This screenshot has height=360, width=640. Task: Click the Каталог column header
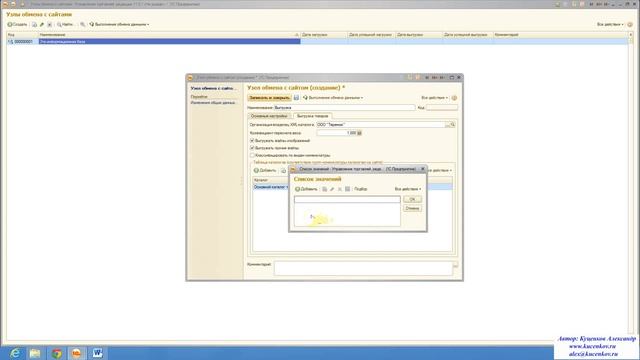(x=271, y=180)
